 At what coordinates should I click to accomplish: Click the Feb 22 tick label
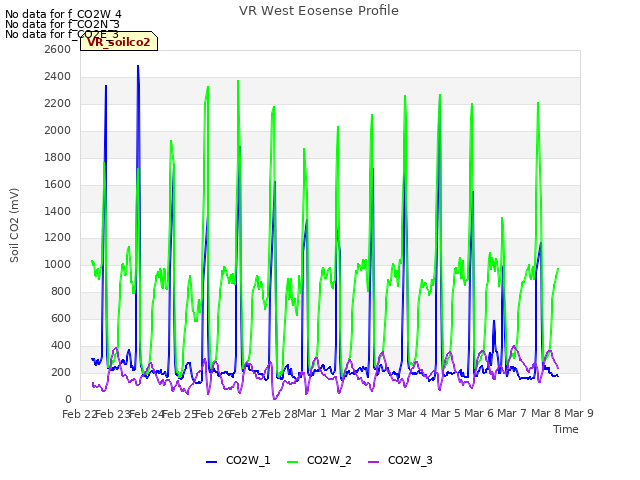[x=79, y=414]
